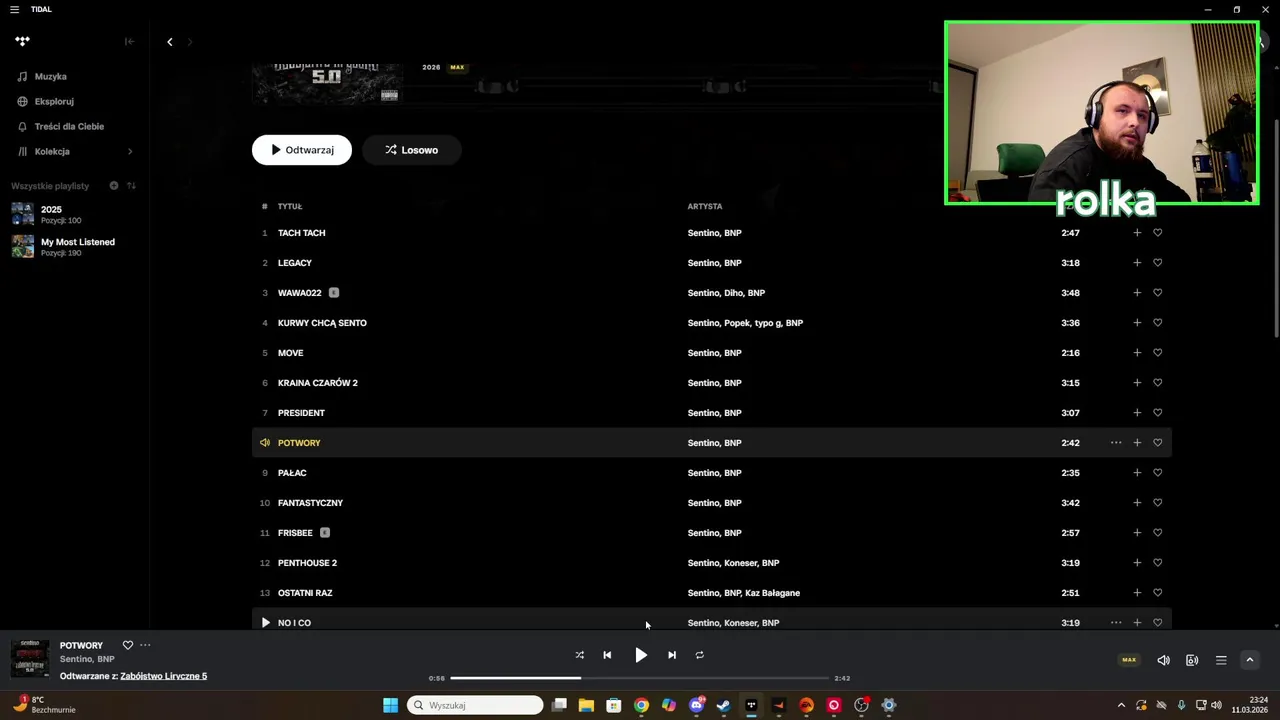Resume playback with play button
Screen dimensions: 1280x720
click(x=641, y=655)
